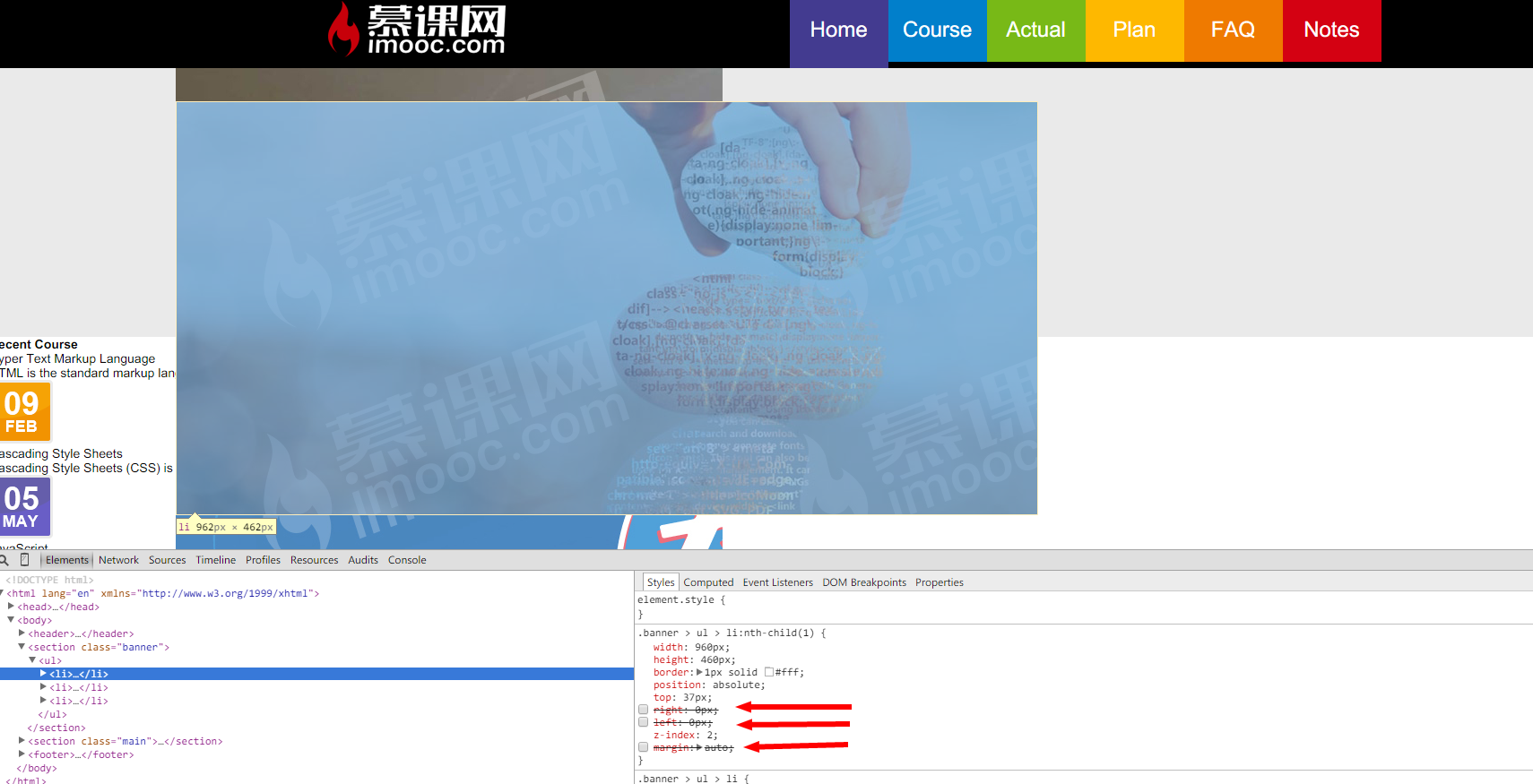The width and height of the screenshot is (1533, 784).
Task: Open the Sources panel tab
Action: [168, 560]
